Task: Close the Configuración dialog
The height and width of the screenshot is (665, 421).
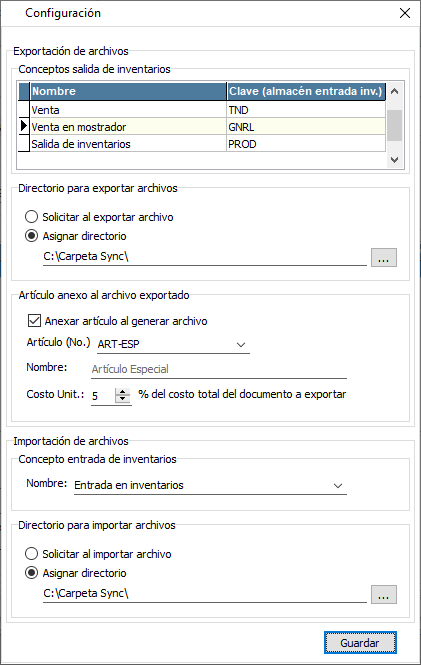Action: click(405, 13)
